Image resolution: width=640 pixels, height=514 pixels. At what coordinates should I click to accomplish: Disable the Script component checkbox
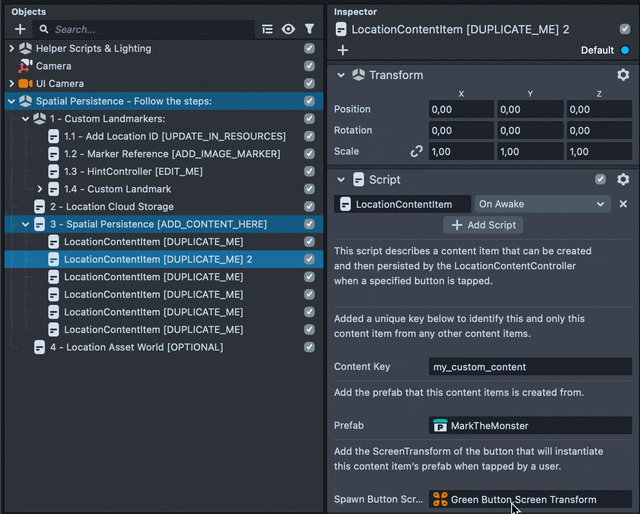(600, 180)
